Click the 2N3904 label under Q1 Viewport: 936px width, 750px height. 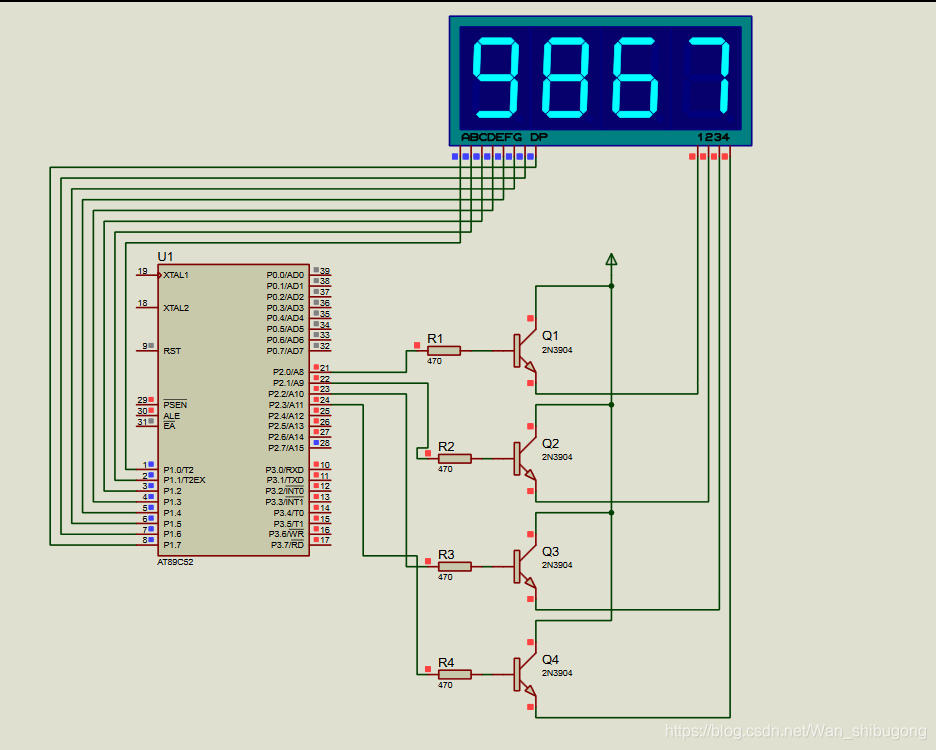[557, 350]
